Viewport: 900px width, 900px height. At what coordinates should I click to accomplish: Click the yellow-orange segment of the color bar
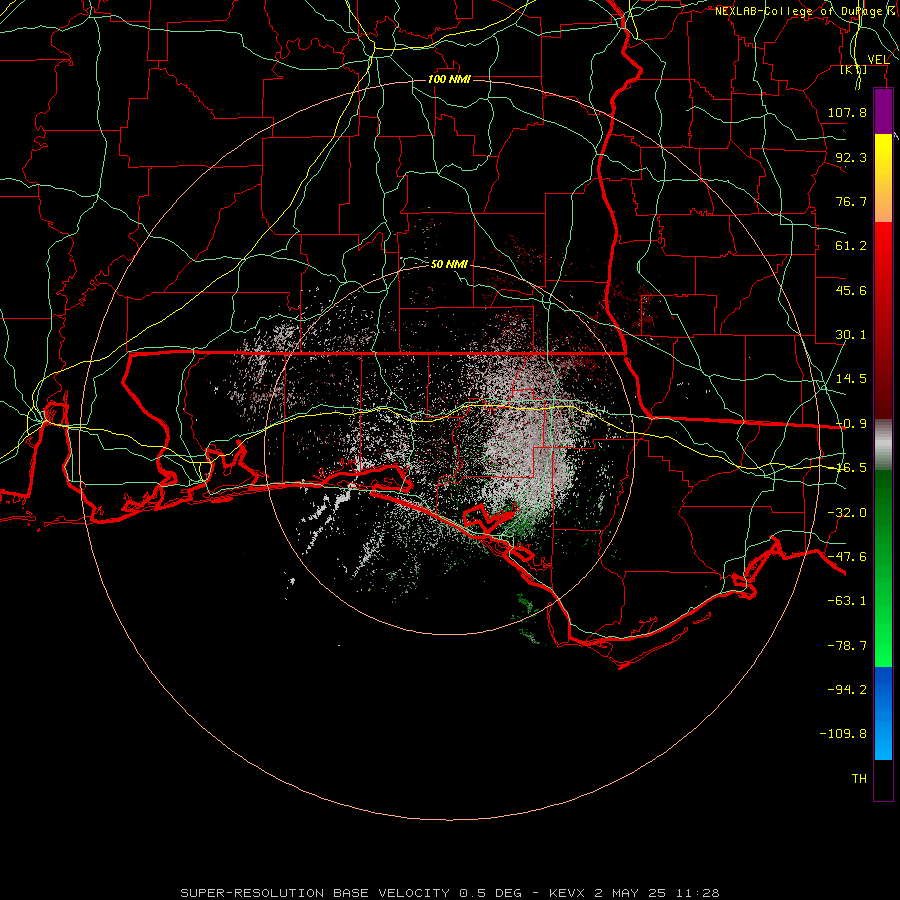(883, 178)
